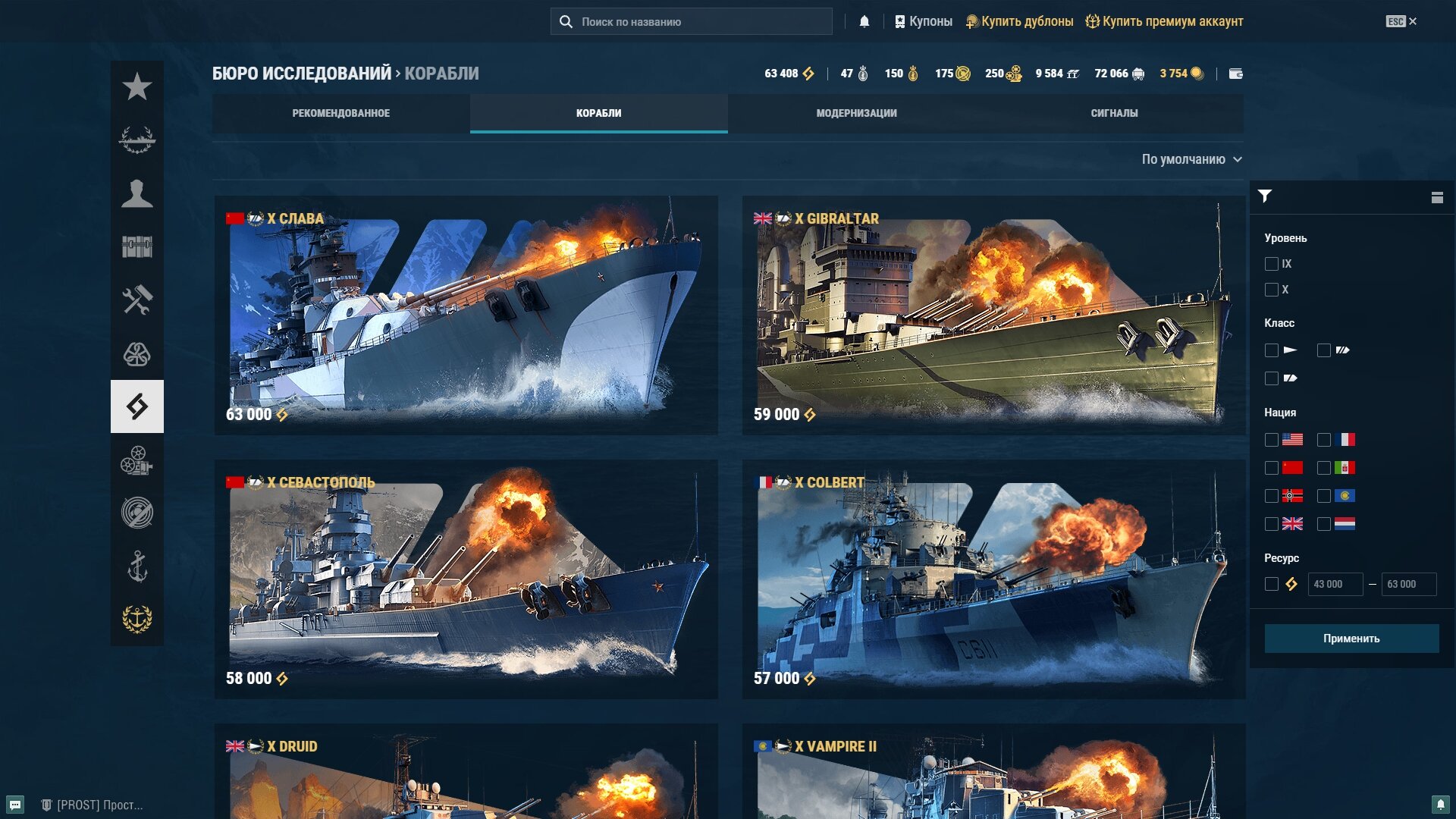This screenshot has width=1456, height=819.
Task: Enable the tier IX filter checkbox
Action: point(1272,264)
